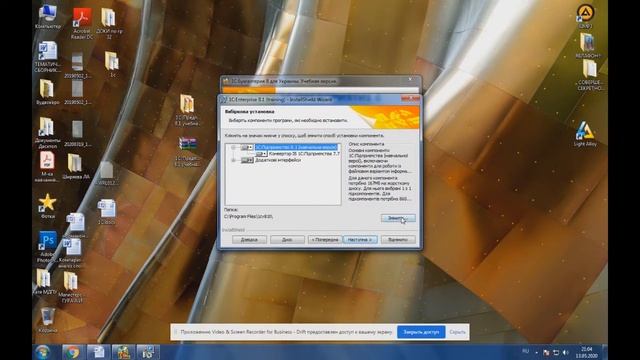Open the М-ка PDF file icon
640x360 pixels.
[47, 166]
